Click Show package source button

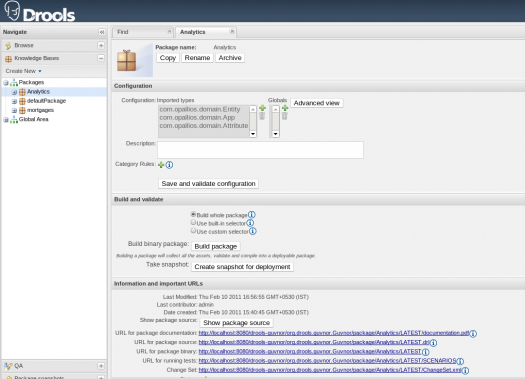[x=236, y=323]
